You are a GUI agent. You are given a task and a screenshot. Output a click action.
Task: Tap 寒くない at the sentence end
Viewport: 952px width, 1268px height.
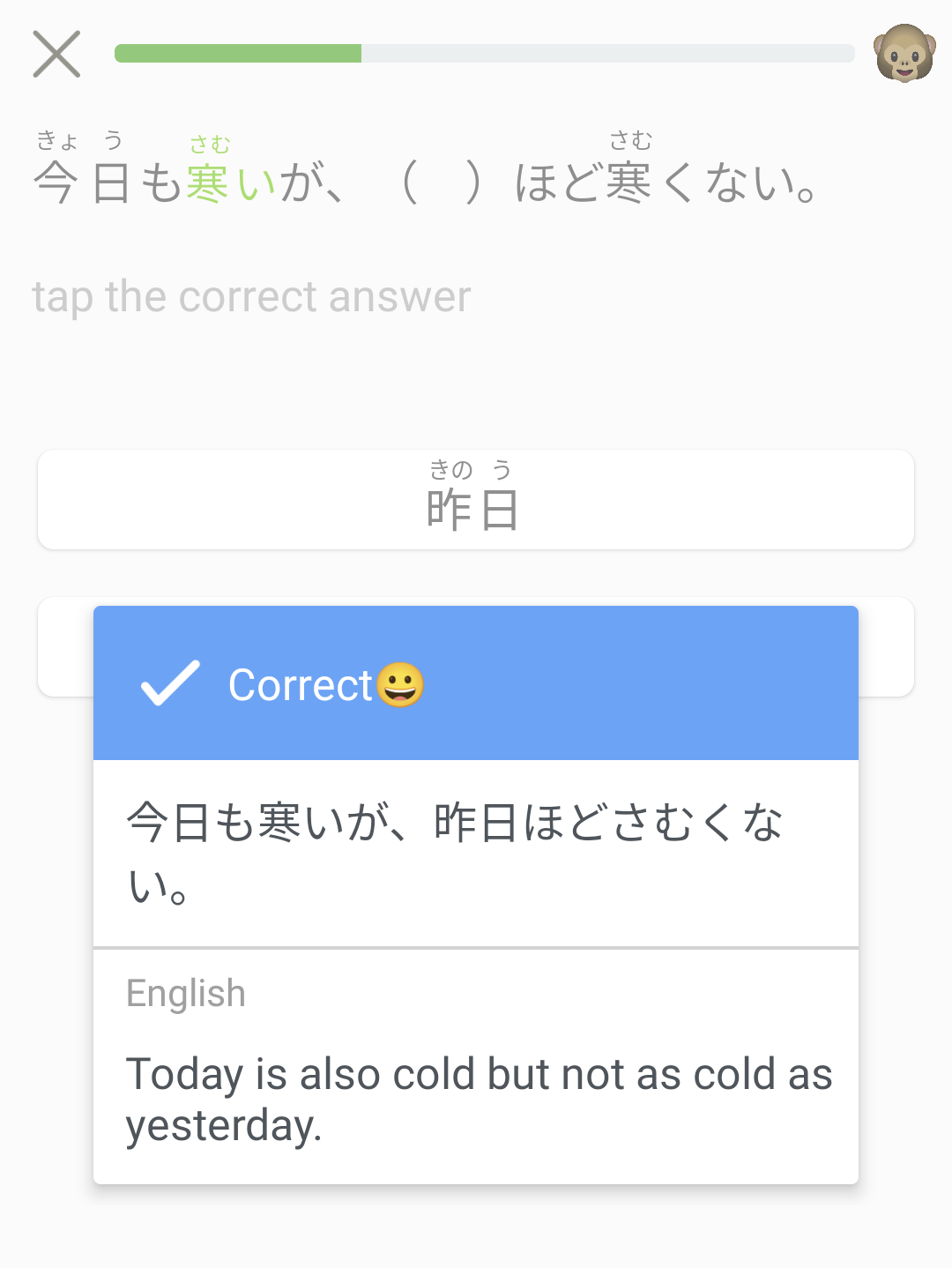pos(712,183)
